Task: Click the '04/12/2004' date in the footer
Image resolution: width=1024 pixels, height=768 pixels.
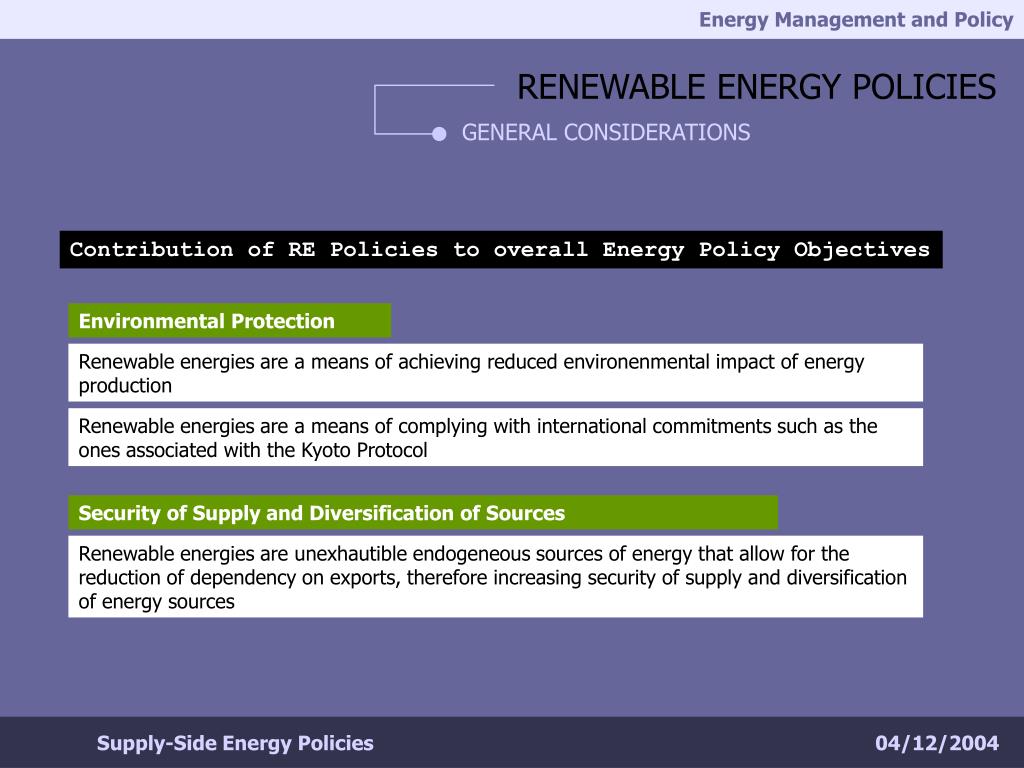Action: pyautogui.click(x=937, y=743)
